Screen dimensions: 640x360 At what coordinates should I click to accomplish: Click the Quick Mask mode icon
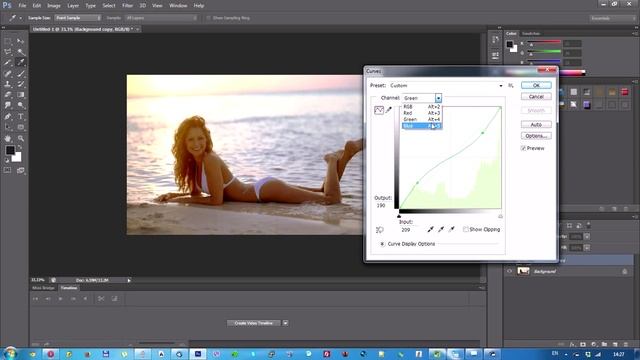coord(8,170)
